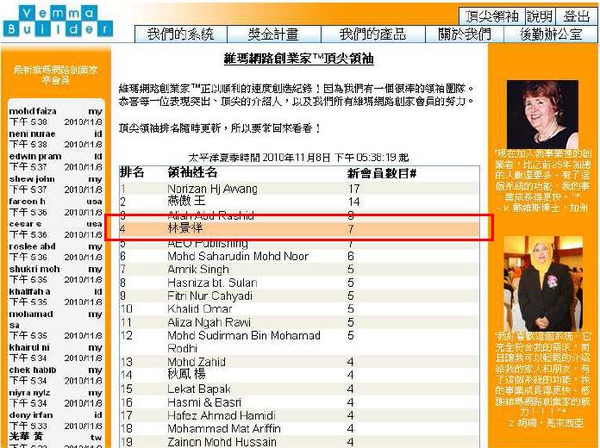This screenshot has height=448, width=600.
Task: Click leader name Mohd Saharudin Mohd Noor
Action: pos(238,256)
